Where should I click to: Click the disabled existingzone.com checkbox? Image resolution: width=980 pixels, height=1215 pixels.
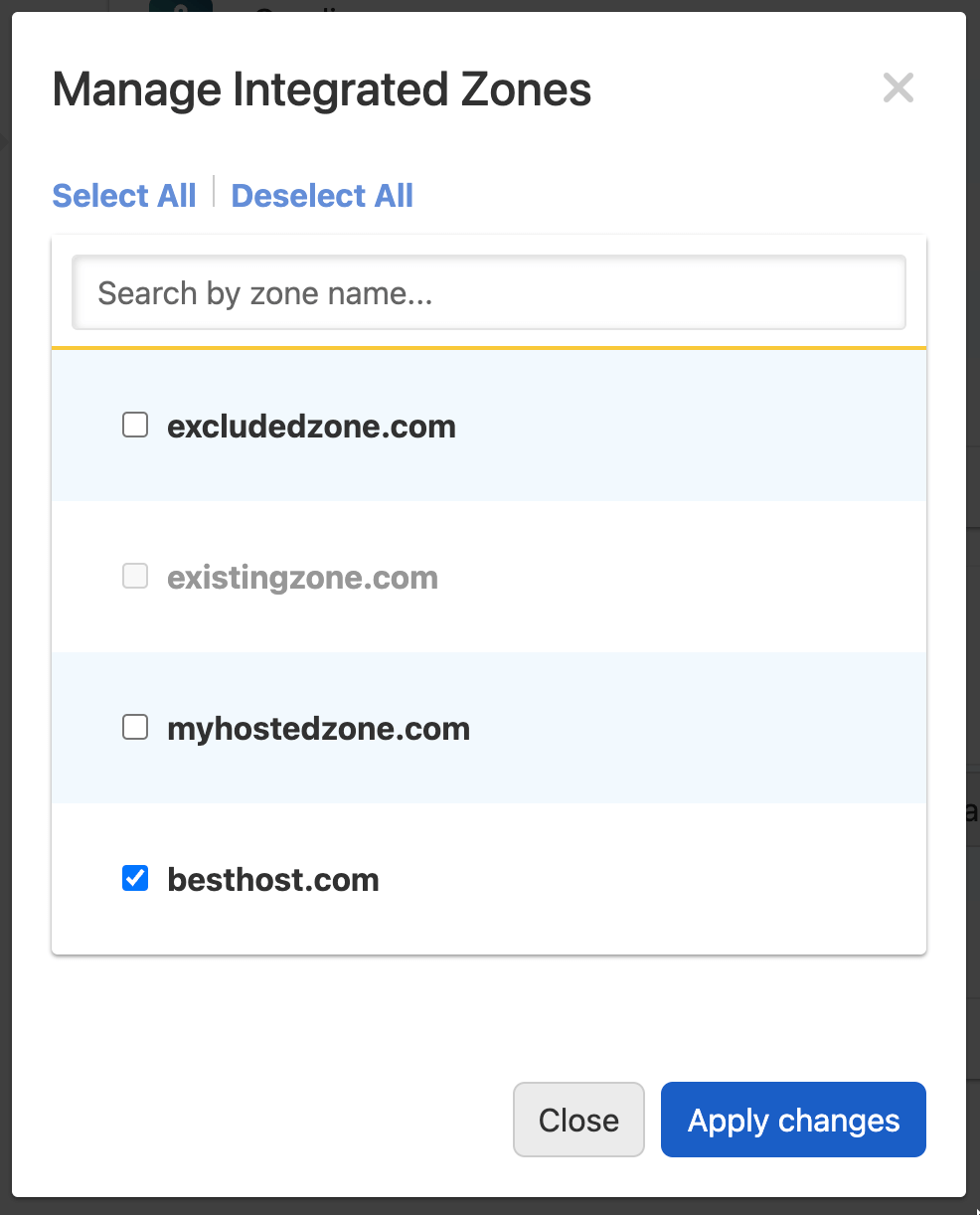pos(134,576)
